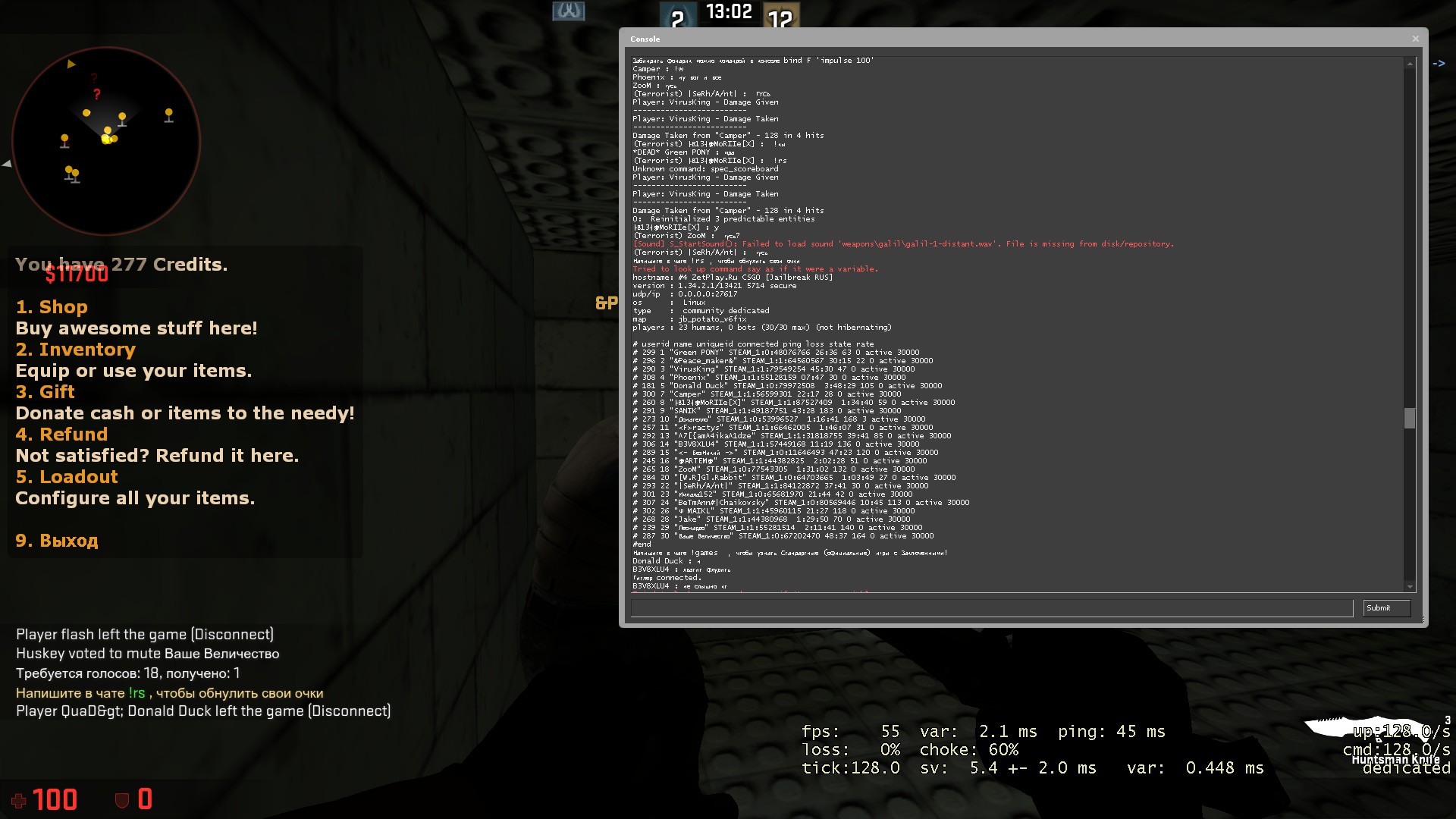This screenshot has height=819, width=1456.
Task: Focus the console command input field
Action: (x=991, y=608)
